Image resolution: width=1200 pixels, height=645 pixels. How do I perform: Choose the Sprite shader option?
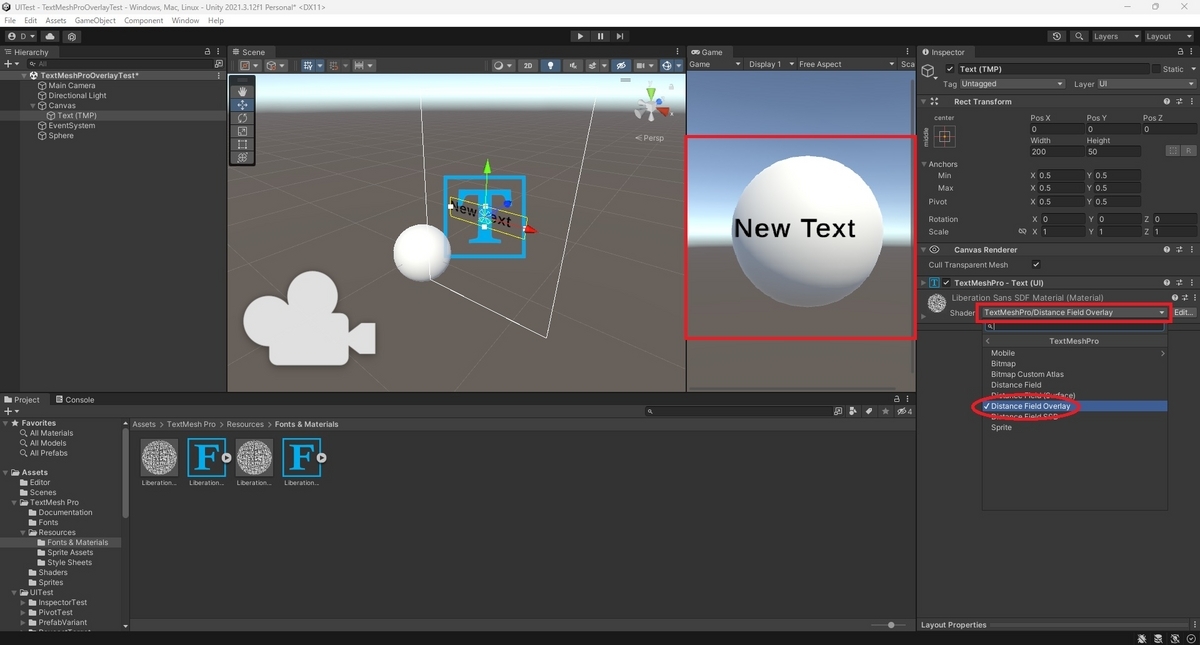(x=1001, y=427)
